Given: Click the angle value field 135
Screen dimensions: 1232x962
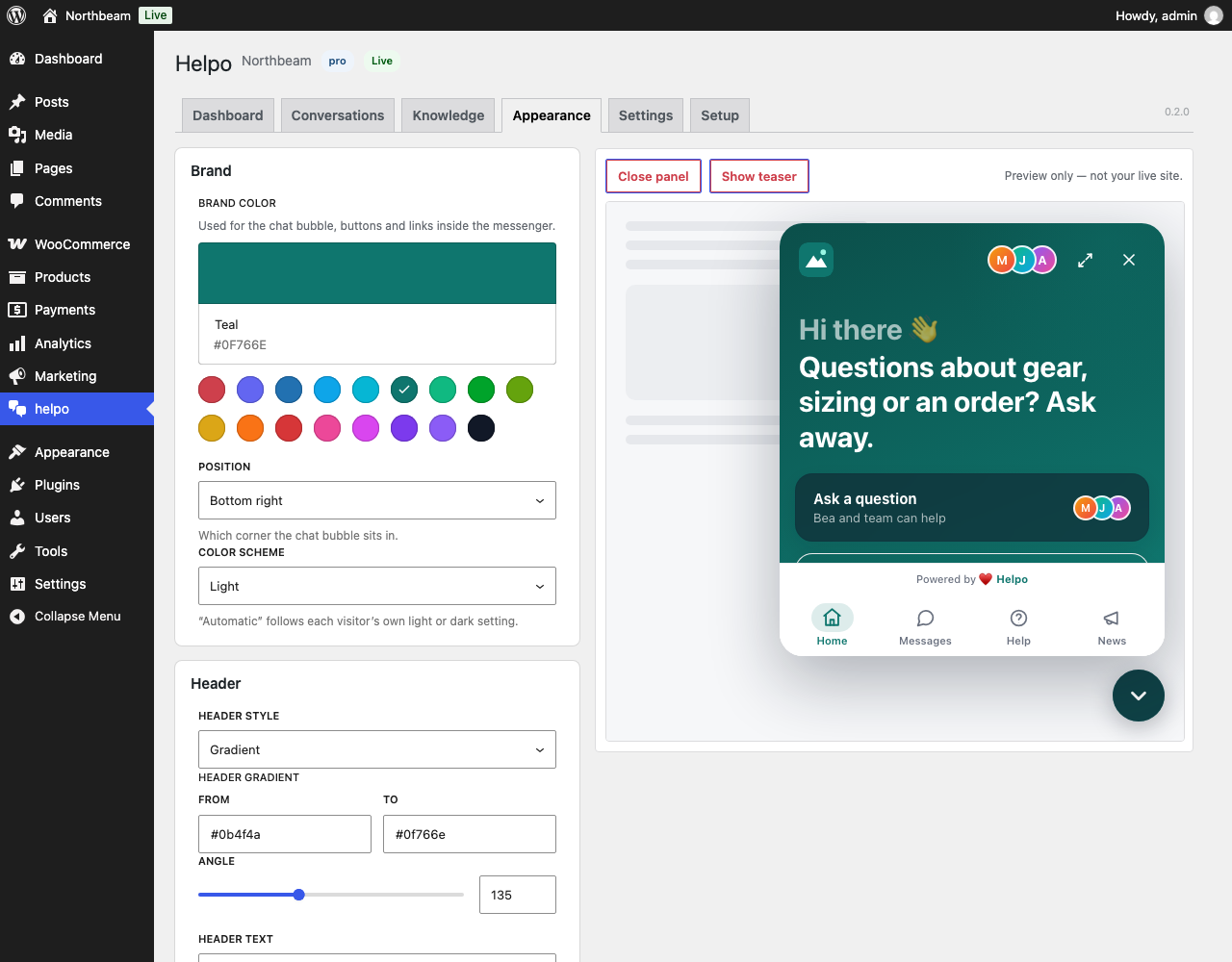Looking at the screenshot, I should tap(518, 895).
